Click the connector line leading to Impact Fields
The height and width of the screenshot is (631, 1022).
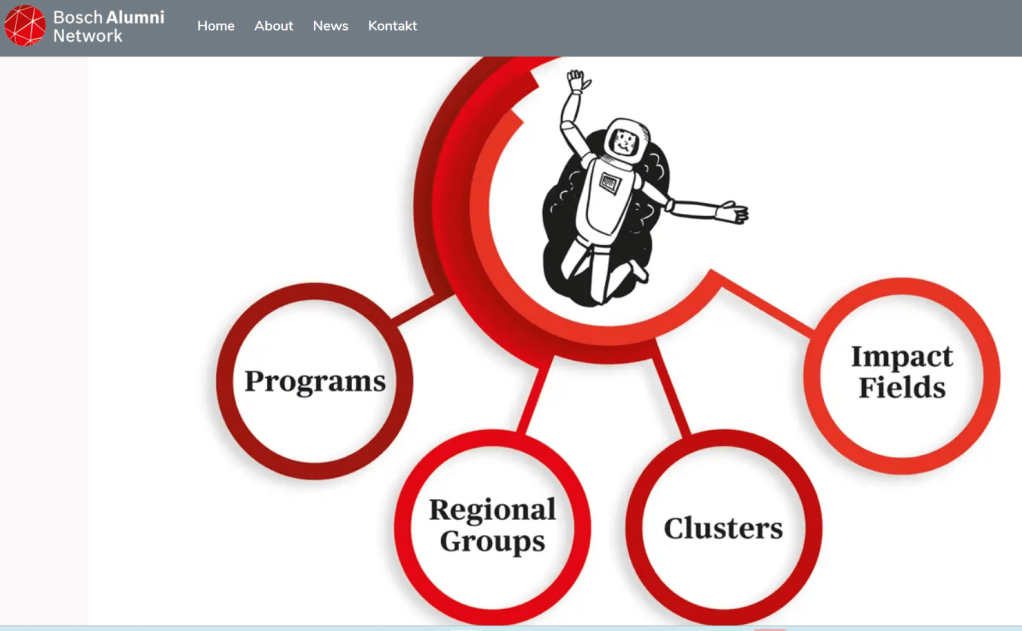click(770, 306)
